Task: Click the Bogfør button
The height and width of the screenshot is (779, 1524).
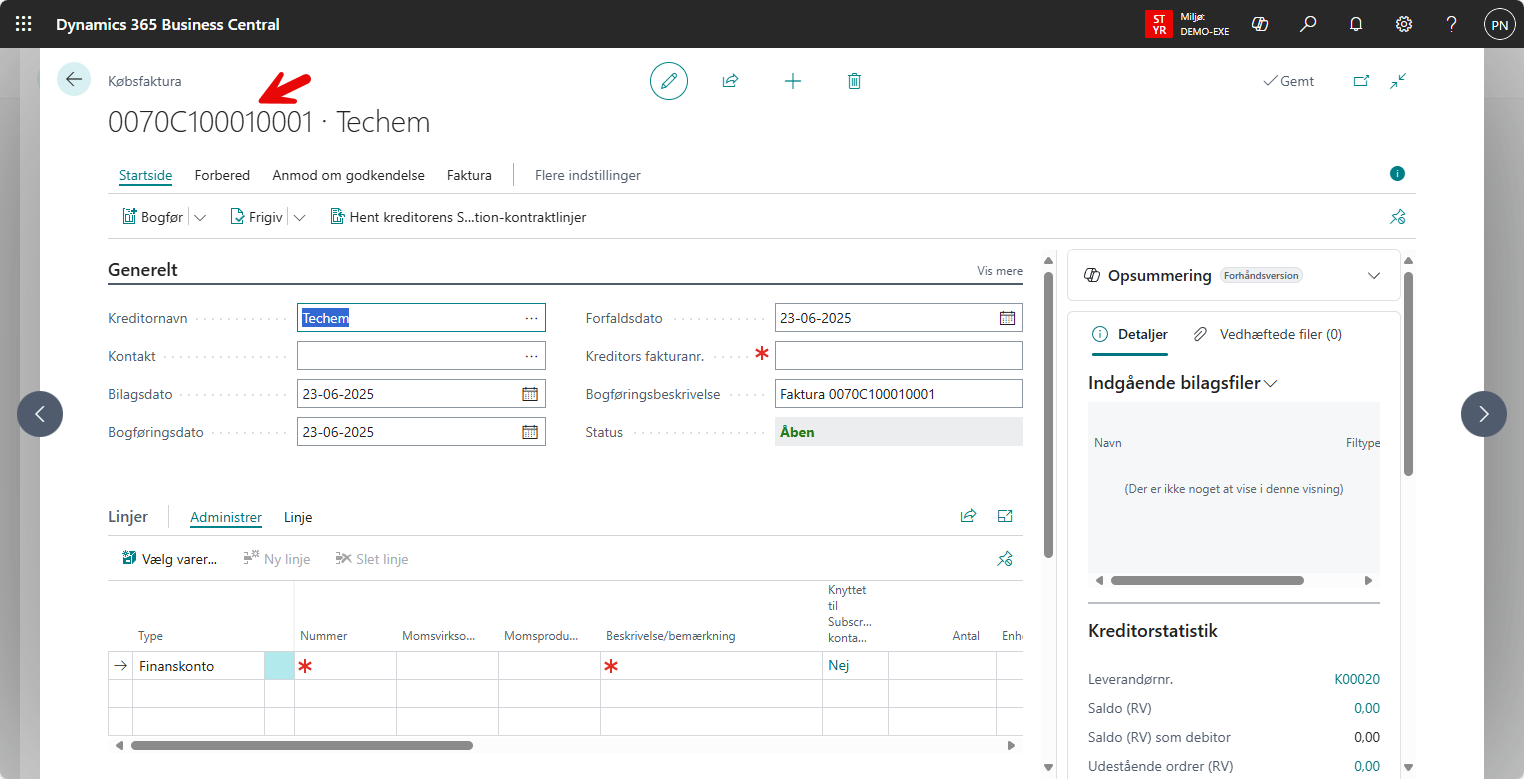Action: pos(153,217)
